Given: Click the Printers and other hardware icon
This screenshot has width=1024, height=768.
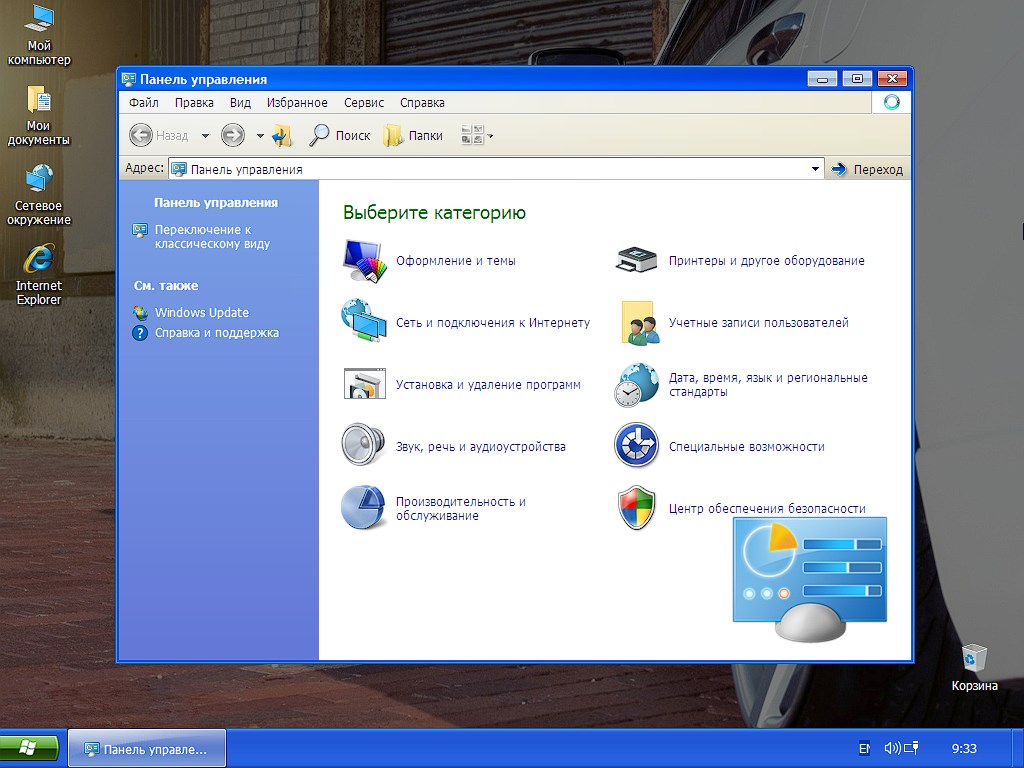Looking at the screenshot, I should pyautogui.click(x=636, y=260).
